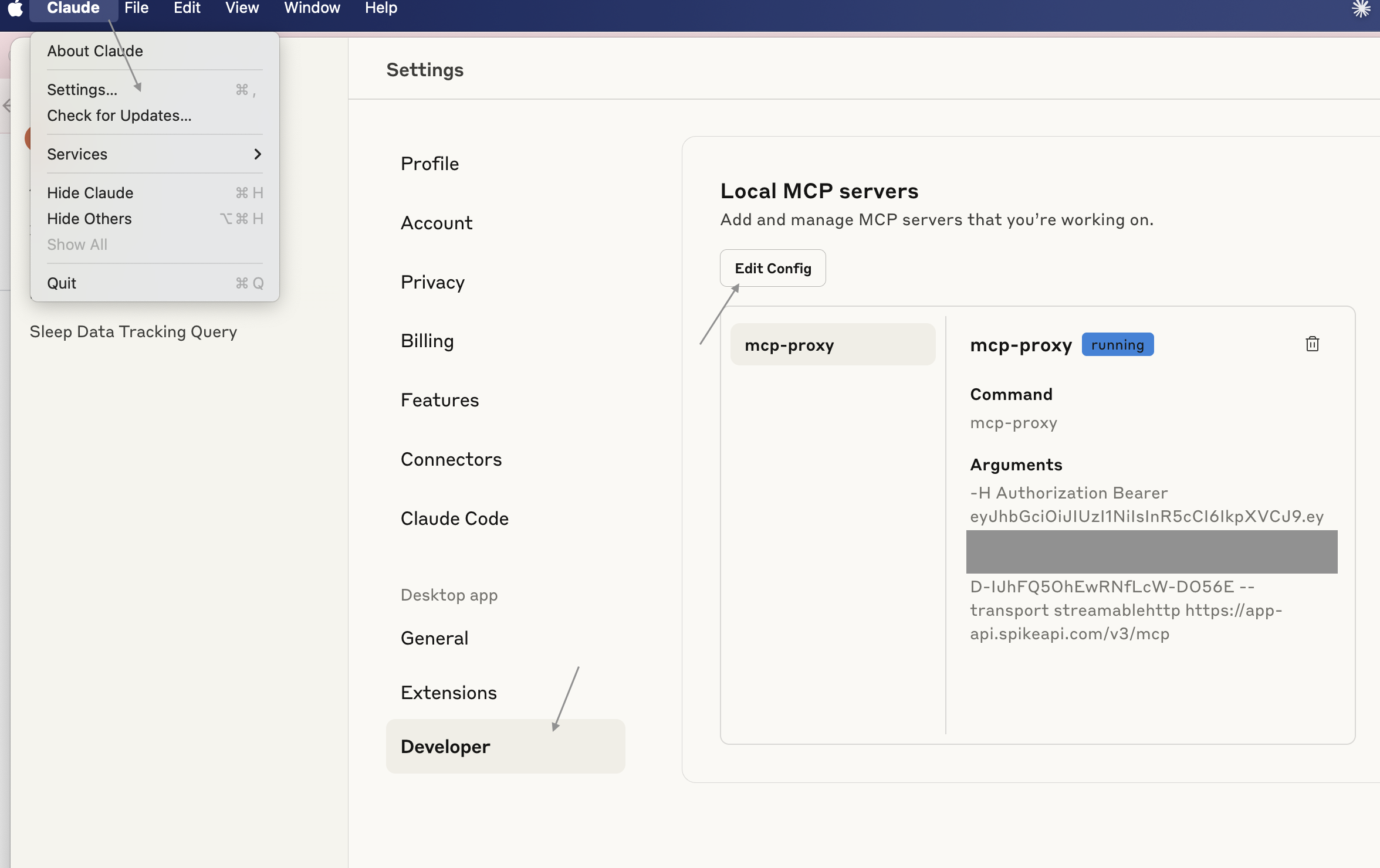Image resolution: width=1380 pixels, height=868 pixels.
Task: Select Hide Claude menu entry
Action: [x=155, y=193]
